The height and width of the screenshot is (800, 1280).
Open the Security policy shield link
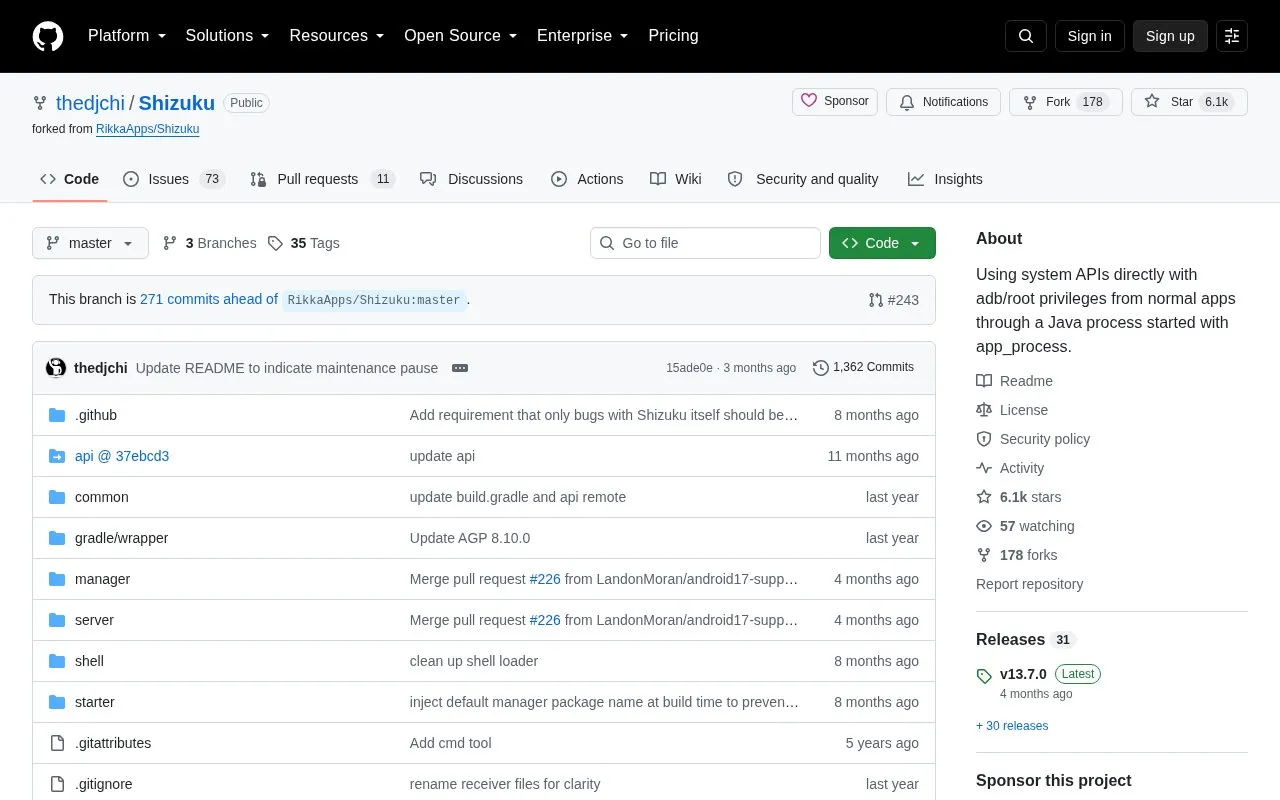click(x=1033, y=439)
